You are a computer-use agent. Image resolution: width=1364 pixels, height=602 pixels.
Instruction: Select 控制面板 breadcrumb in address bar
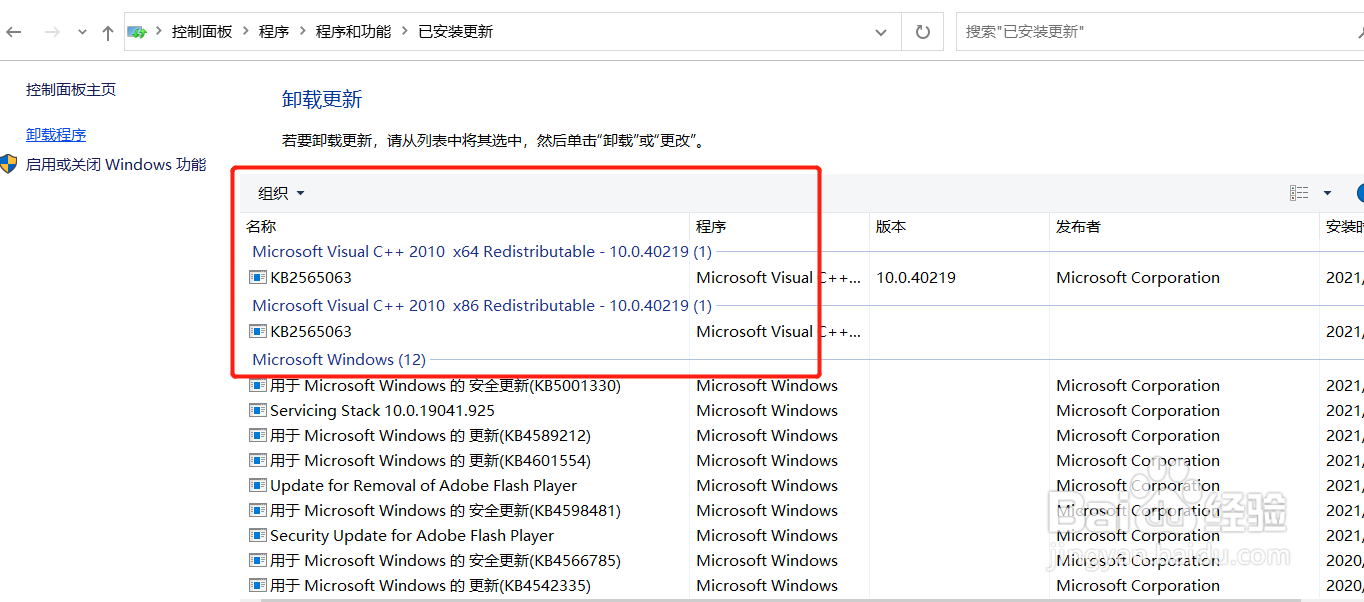pos(202,32)
